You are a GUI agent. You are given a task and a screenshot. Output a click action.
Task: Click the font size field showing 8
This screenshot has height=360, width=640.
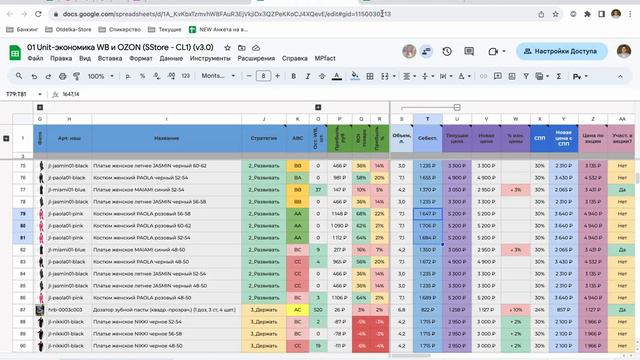point(263,76)
